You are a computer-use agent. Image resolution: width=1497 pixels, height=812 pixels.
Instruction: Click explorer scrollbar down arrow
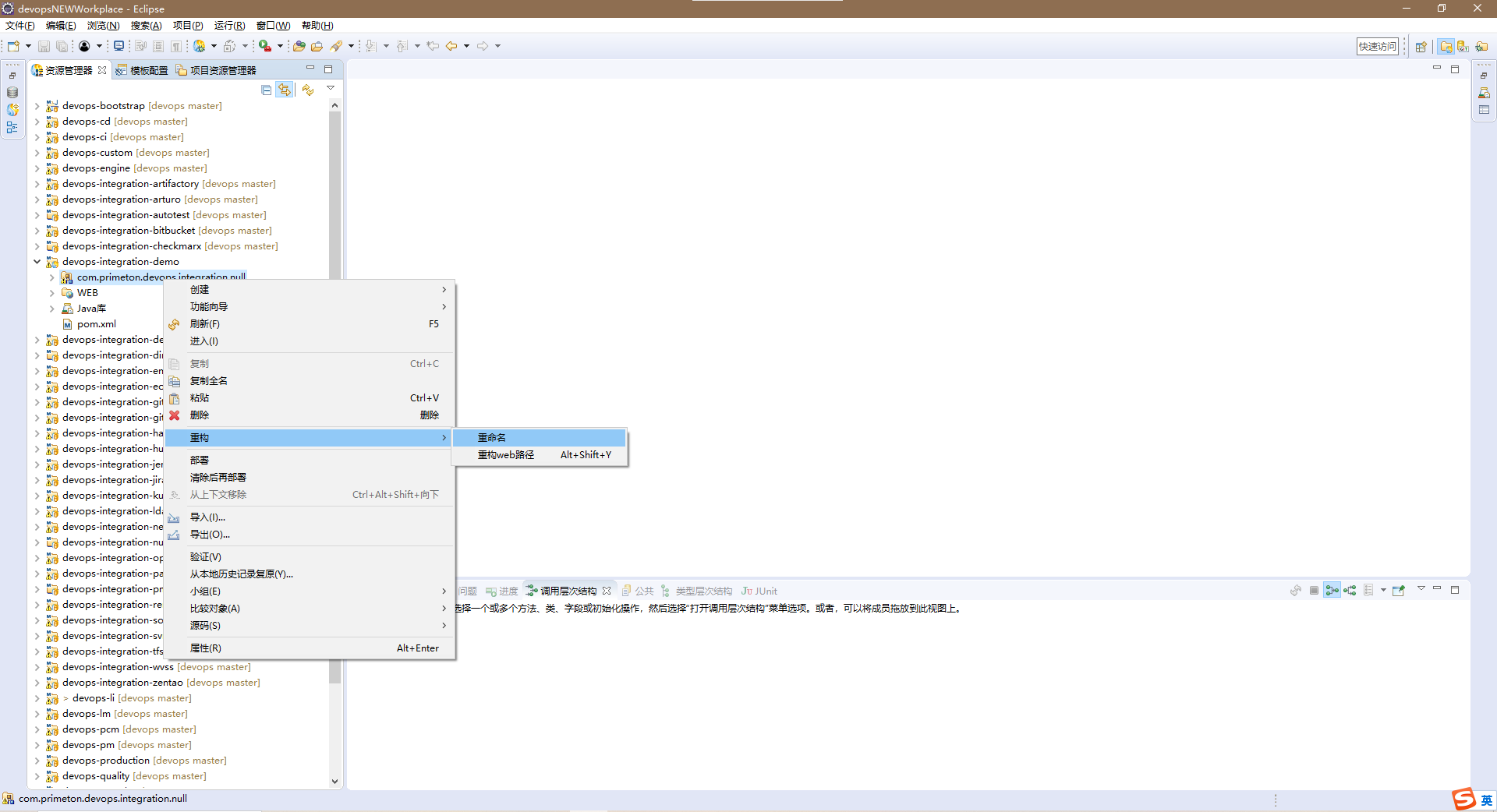point(334,781)
